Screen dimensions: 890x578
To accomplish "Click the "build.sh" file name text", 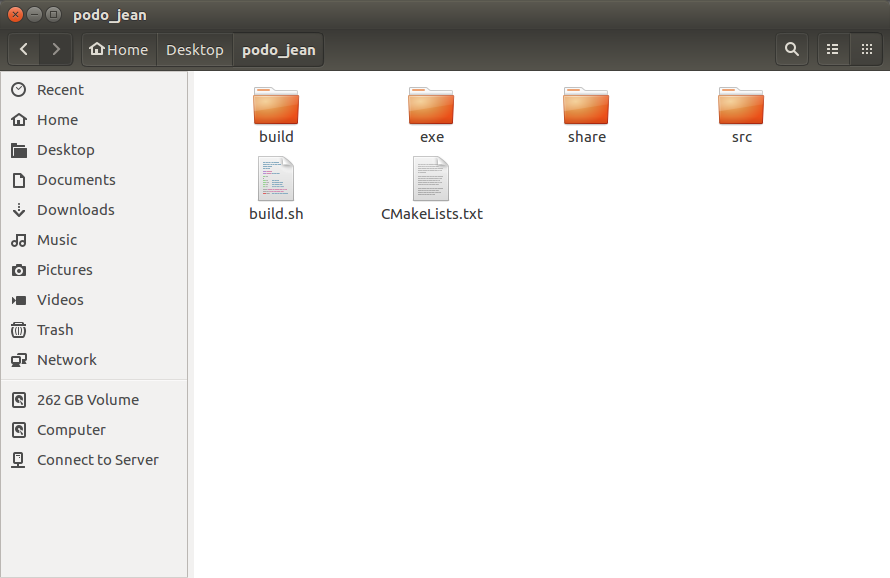I will pyautogui.click(x=276, y=214).
